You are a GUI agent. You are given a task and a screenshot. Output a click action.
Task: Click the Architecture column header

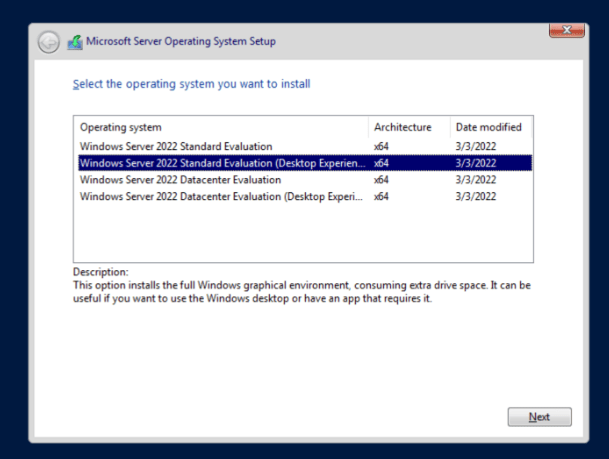click(x=402, y=127)
